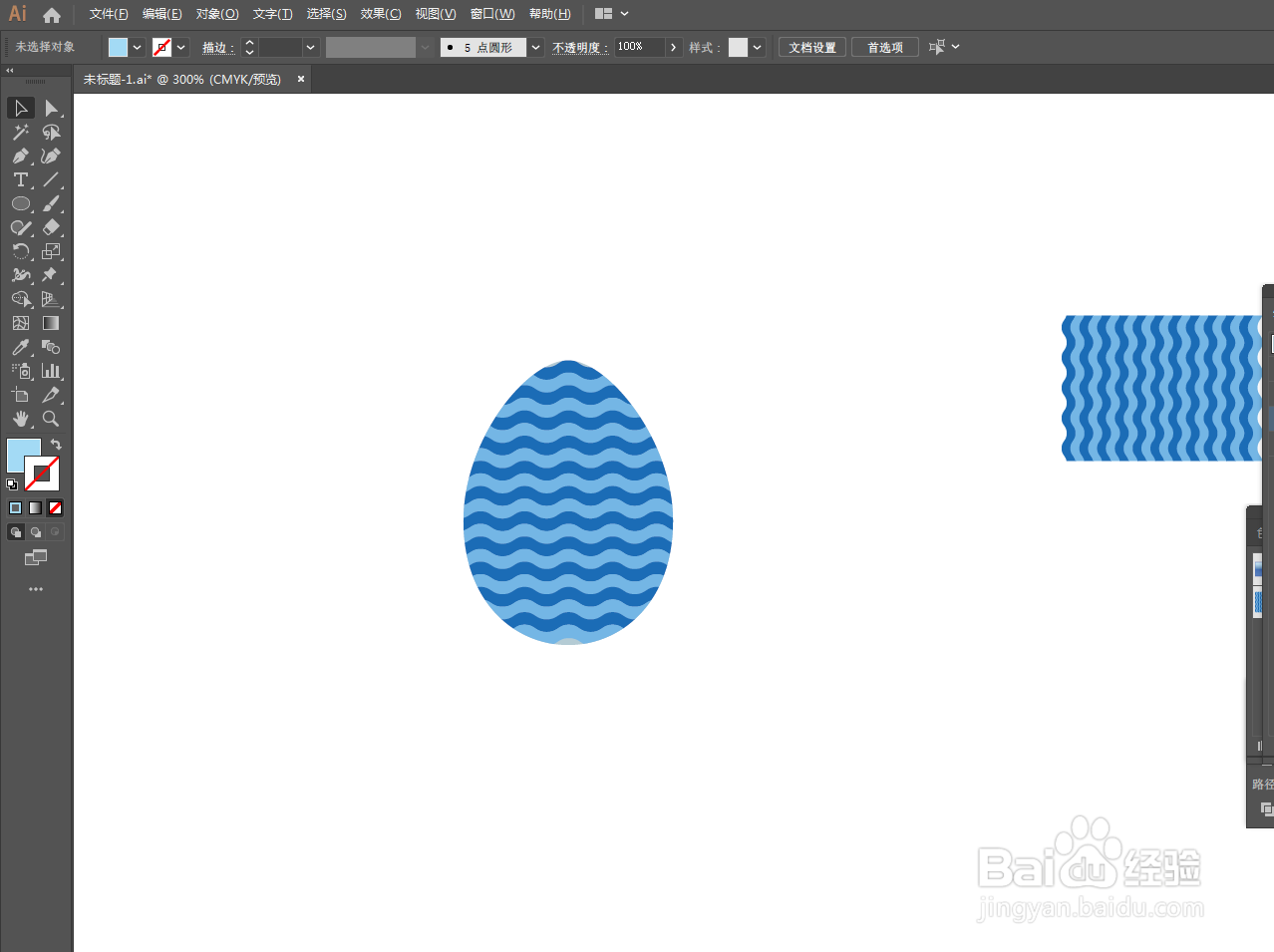The image size is (1274, 952).
Task: Select the Perspective Grid tool
Action: click(x=51, y=299)
